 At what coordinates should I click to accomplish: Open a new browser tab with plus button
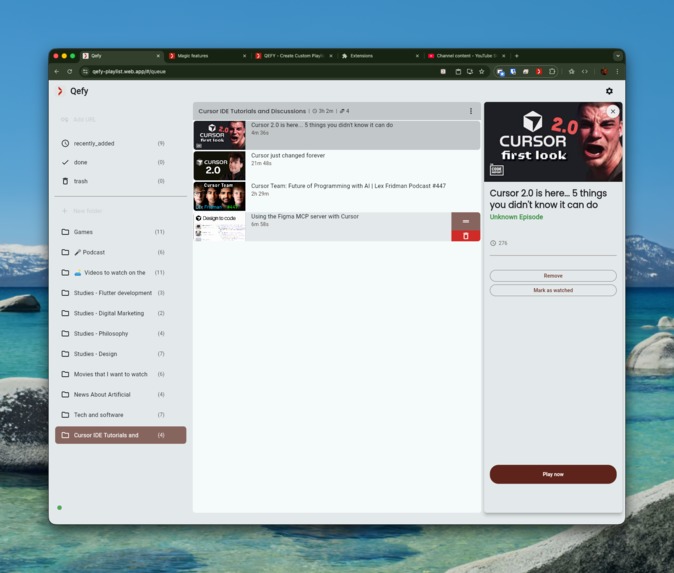pos(517,56)
